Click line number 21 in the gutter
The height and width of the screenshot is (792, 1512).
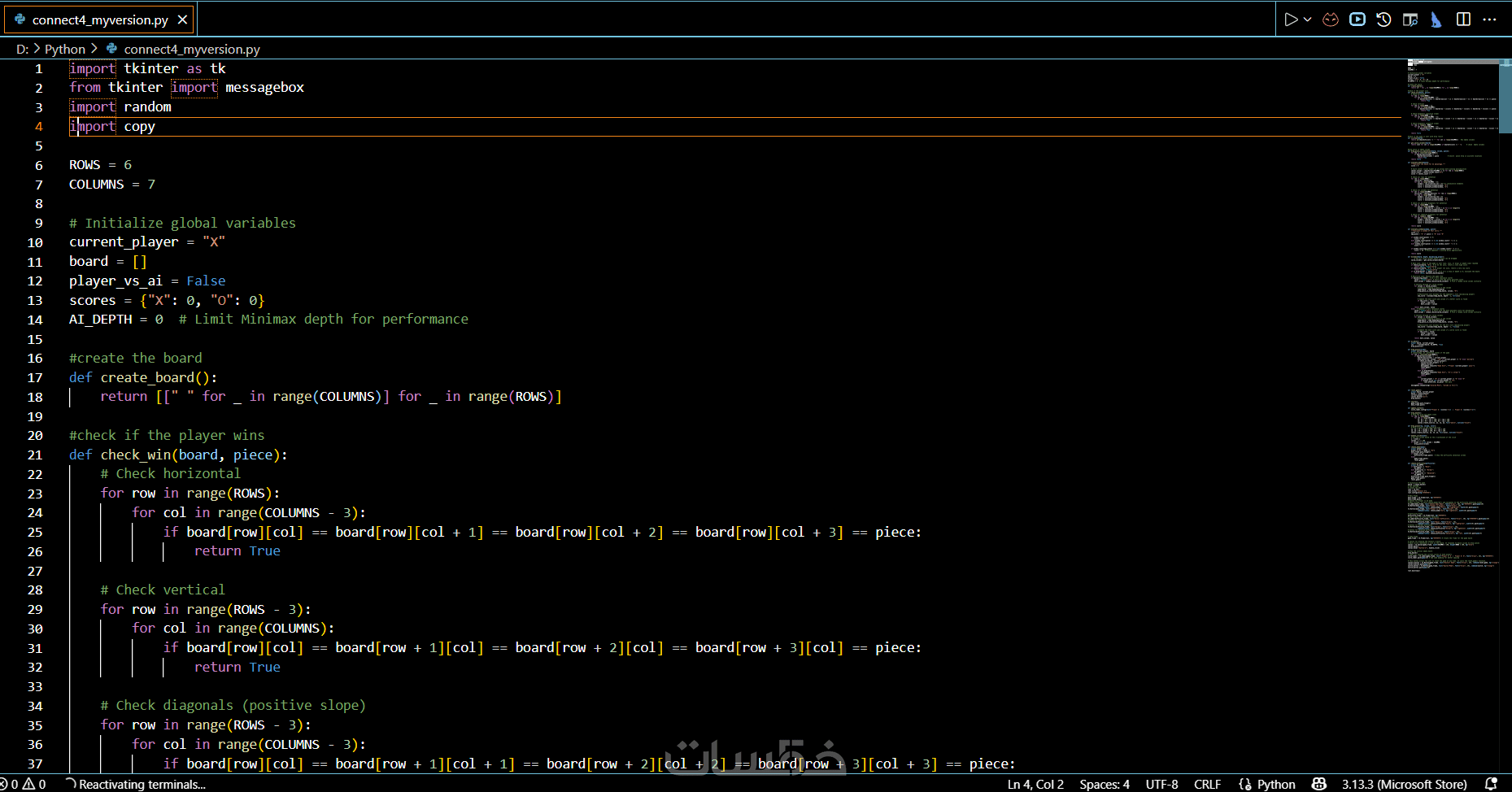pos(35,455)
